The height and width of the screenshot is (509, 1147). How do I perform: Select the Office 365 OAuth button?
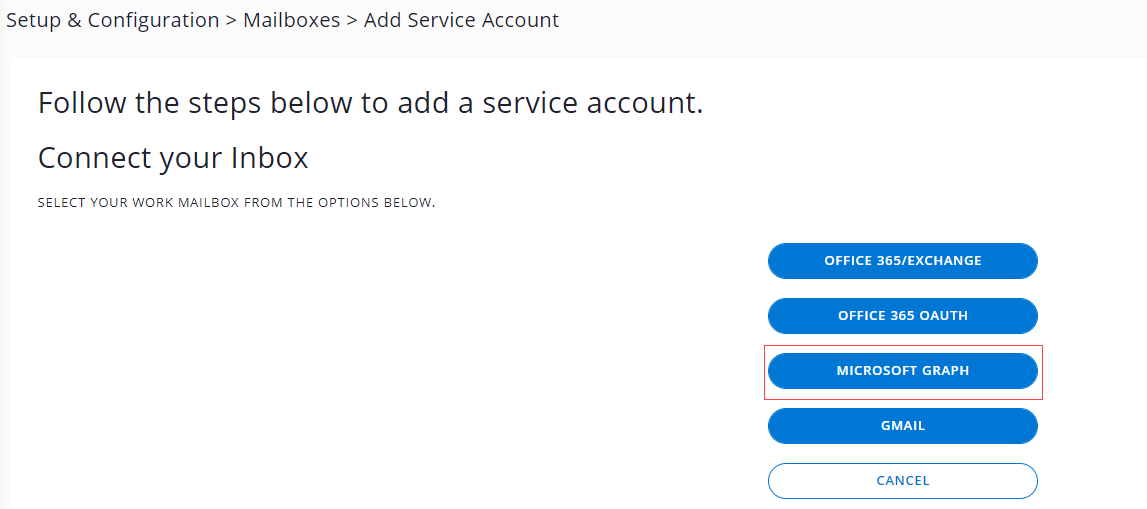point(902,316)
